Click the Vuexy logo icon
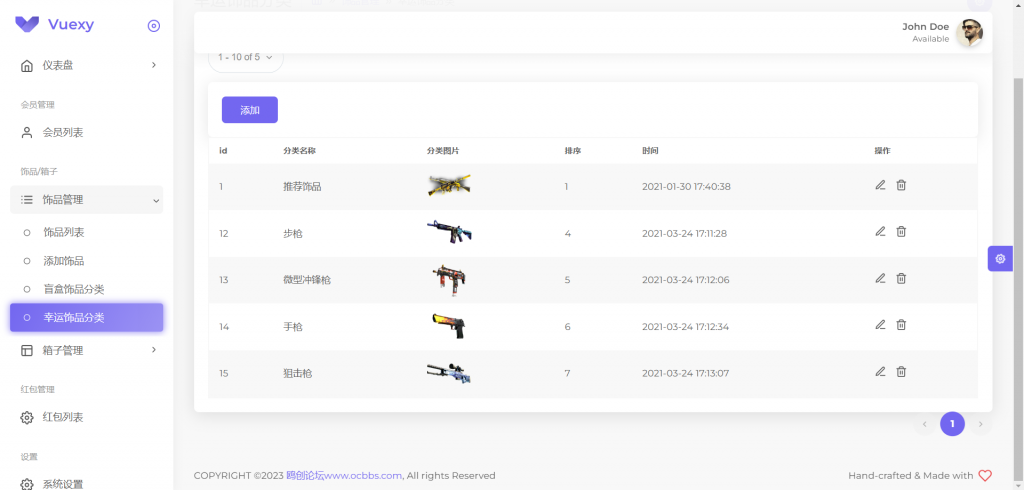The width and height of the screenshot is (1024, 490). click(x=27, y=25)
